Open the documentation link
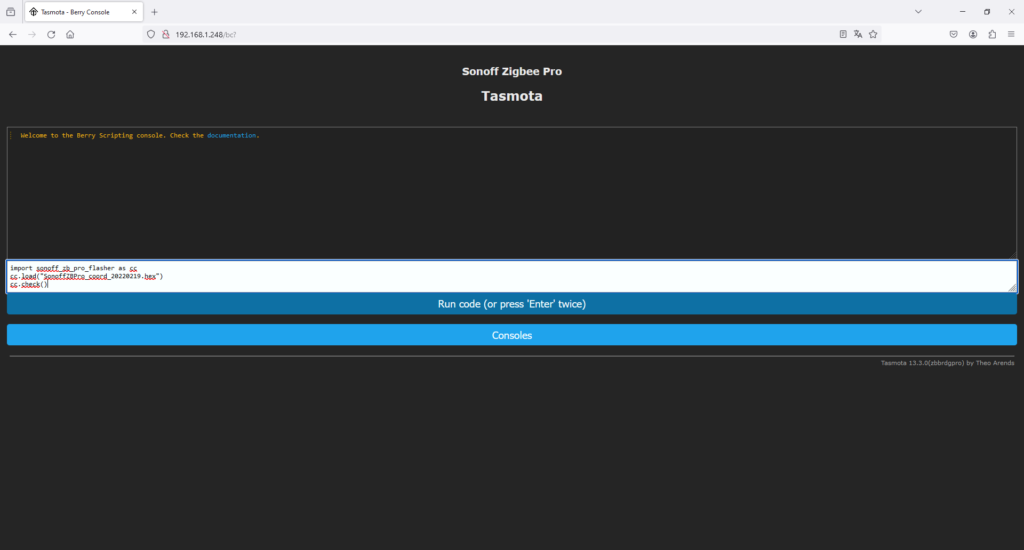The height and width of the screenshot is (550, 1024). [x=231, y=136]
